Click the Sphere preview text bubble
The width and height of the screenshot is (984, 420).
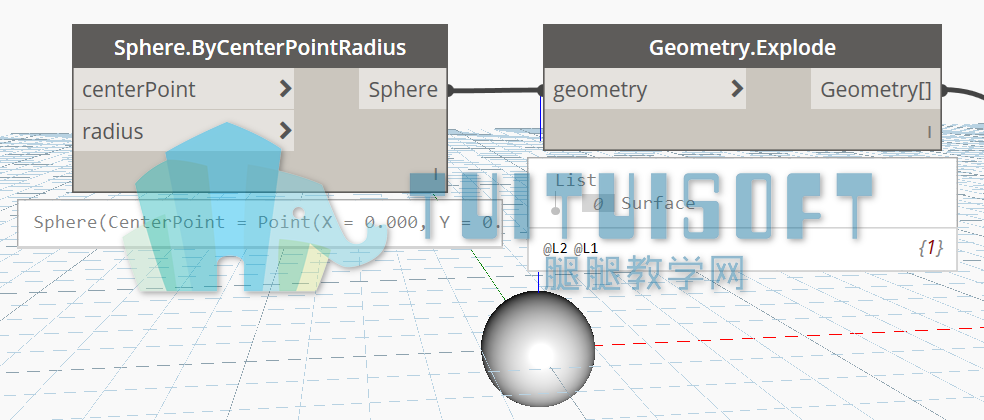click(x=260, y=223)
